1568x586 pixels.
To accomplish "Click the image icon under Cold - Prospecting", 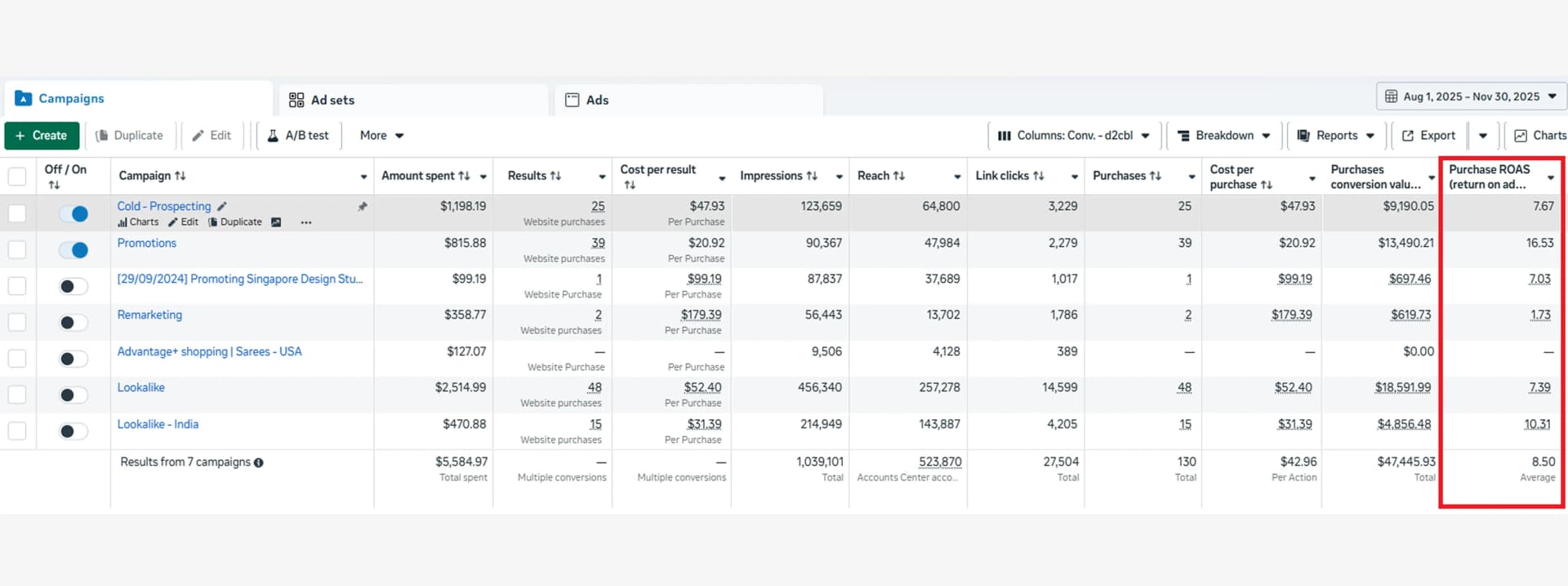I will (276, 222).
